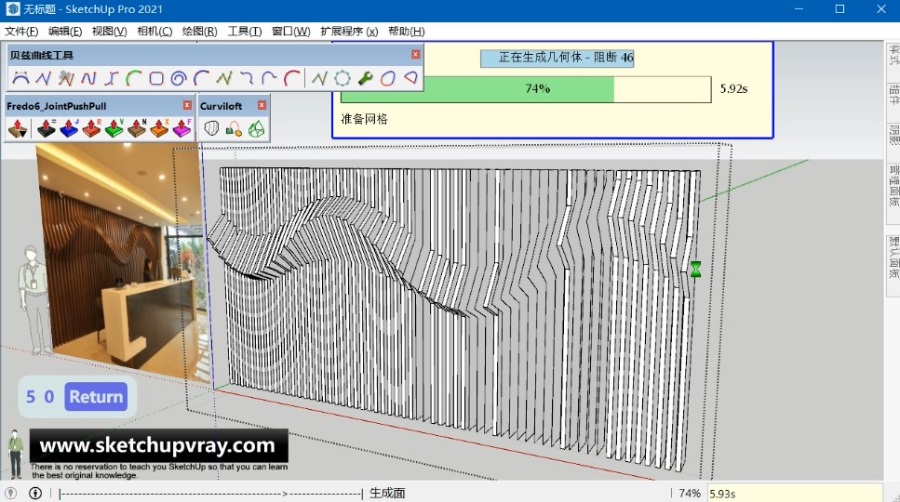Click the 正在生成几何体 - 阻断 46 label

(557, 57)
